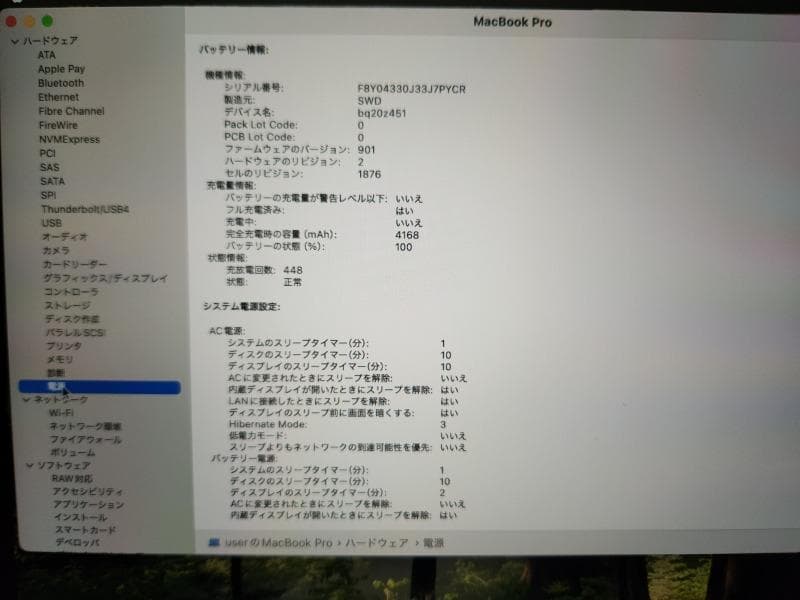The image size is (800, 600).
Task: Select Bluetooth in the hardware sidebar
Action: coord(62,82)
